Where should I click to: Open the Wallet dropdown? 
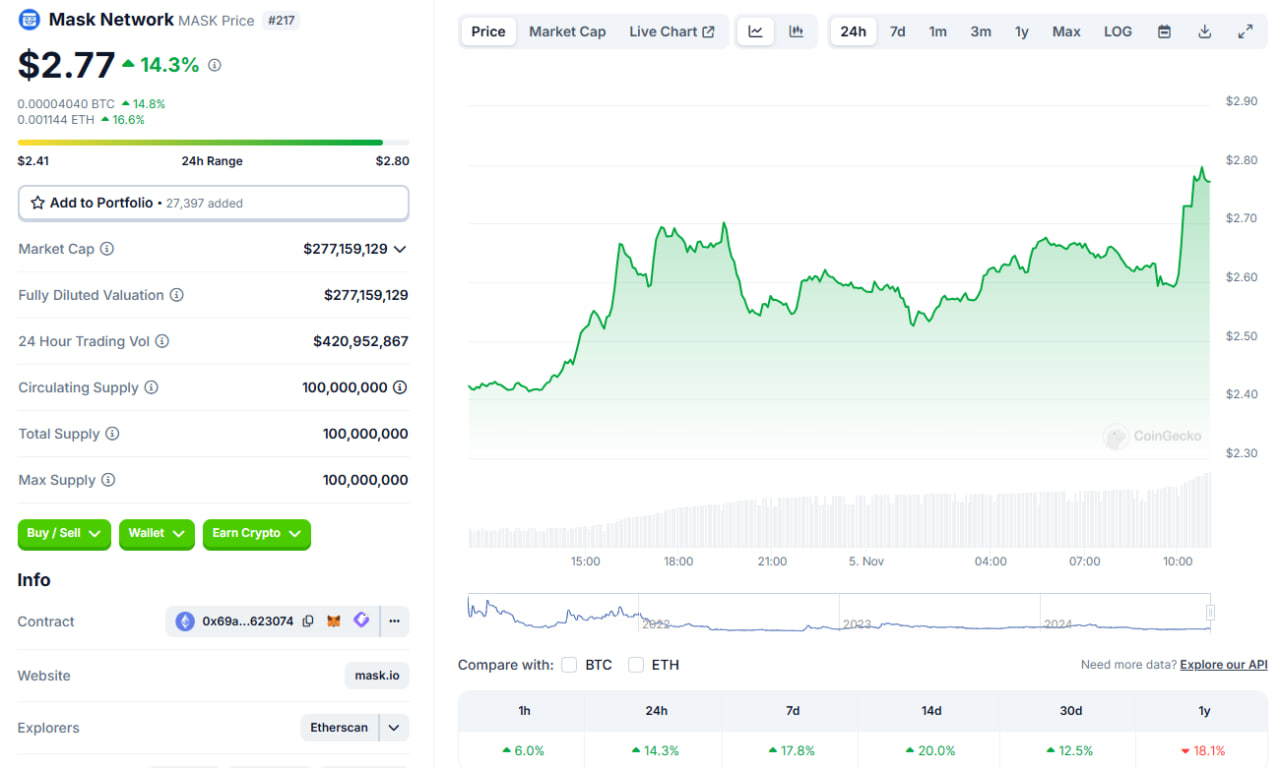pyautogui.click(x=157, y=534)
